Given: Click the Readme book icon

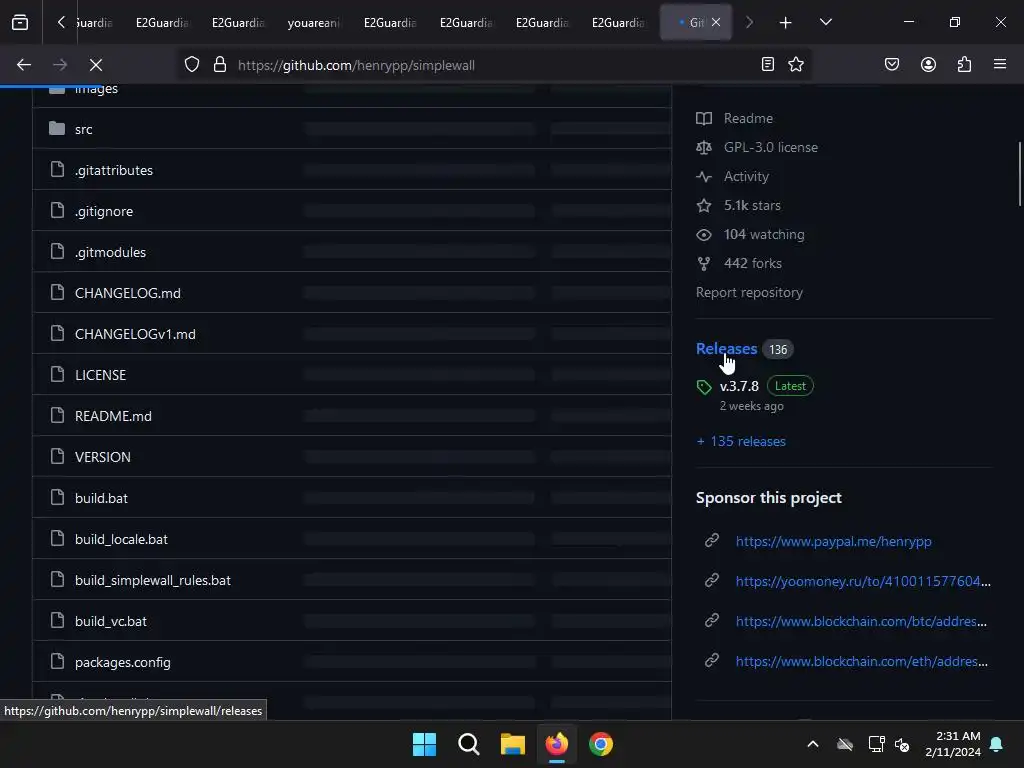Looking at the screenshot, I should pyautogui.click(x=704, y=118).
